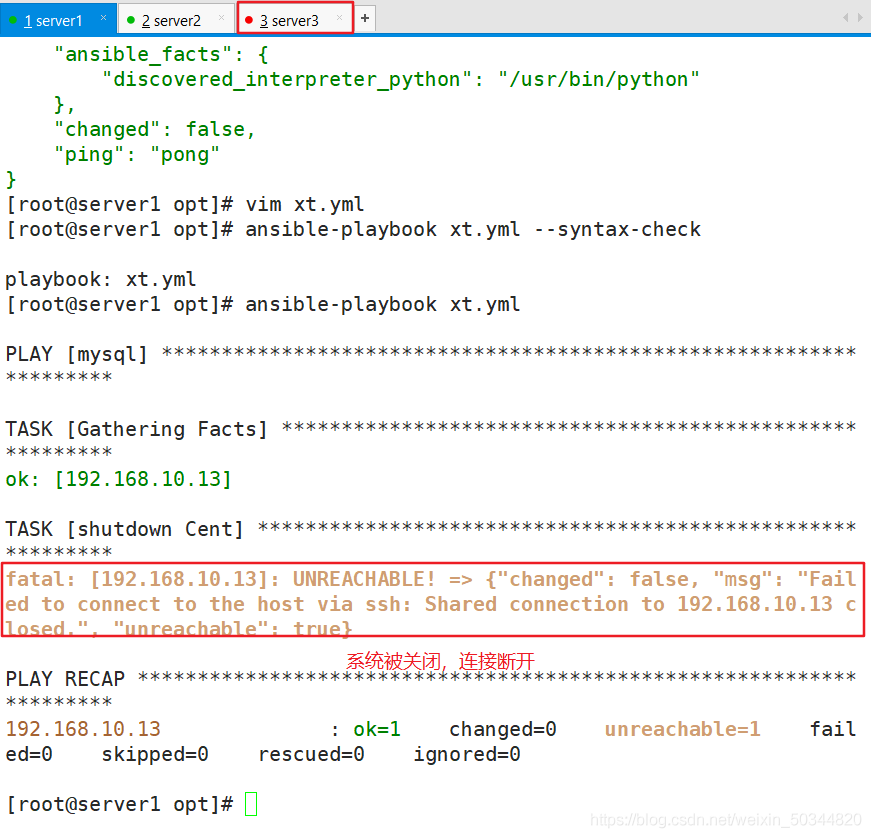Place cursor at the terminal prompt cursor block
The width and height of the screenshot is (871, 838).
[251, 804]
